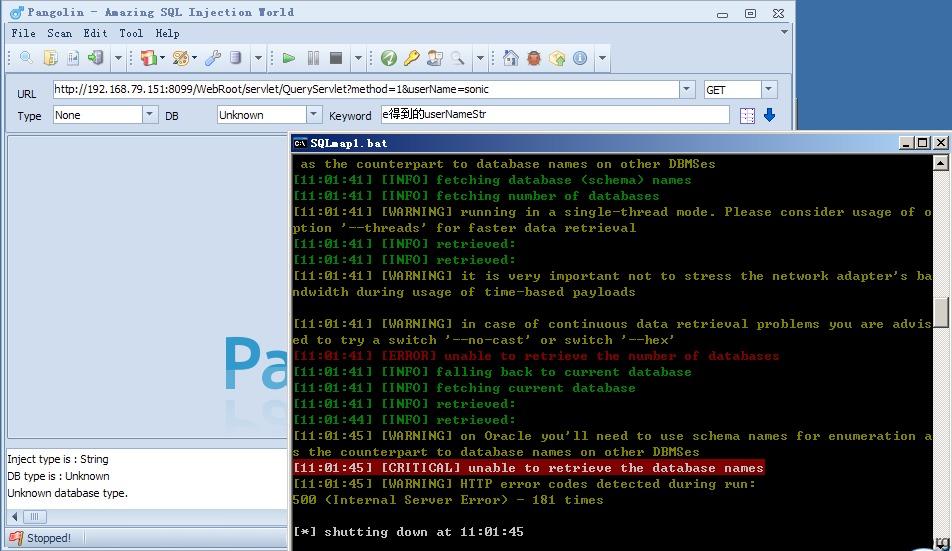Open the Help menu
This screenshot has width=952, height=551.
point(167,33)
